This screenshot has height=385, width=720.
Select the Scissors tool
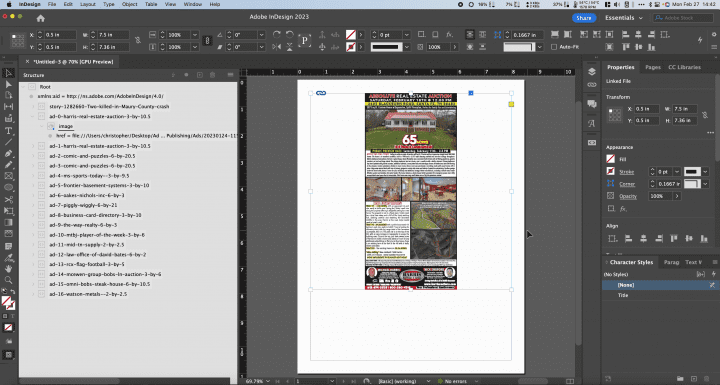pos(8,200)
